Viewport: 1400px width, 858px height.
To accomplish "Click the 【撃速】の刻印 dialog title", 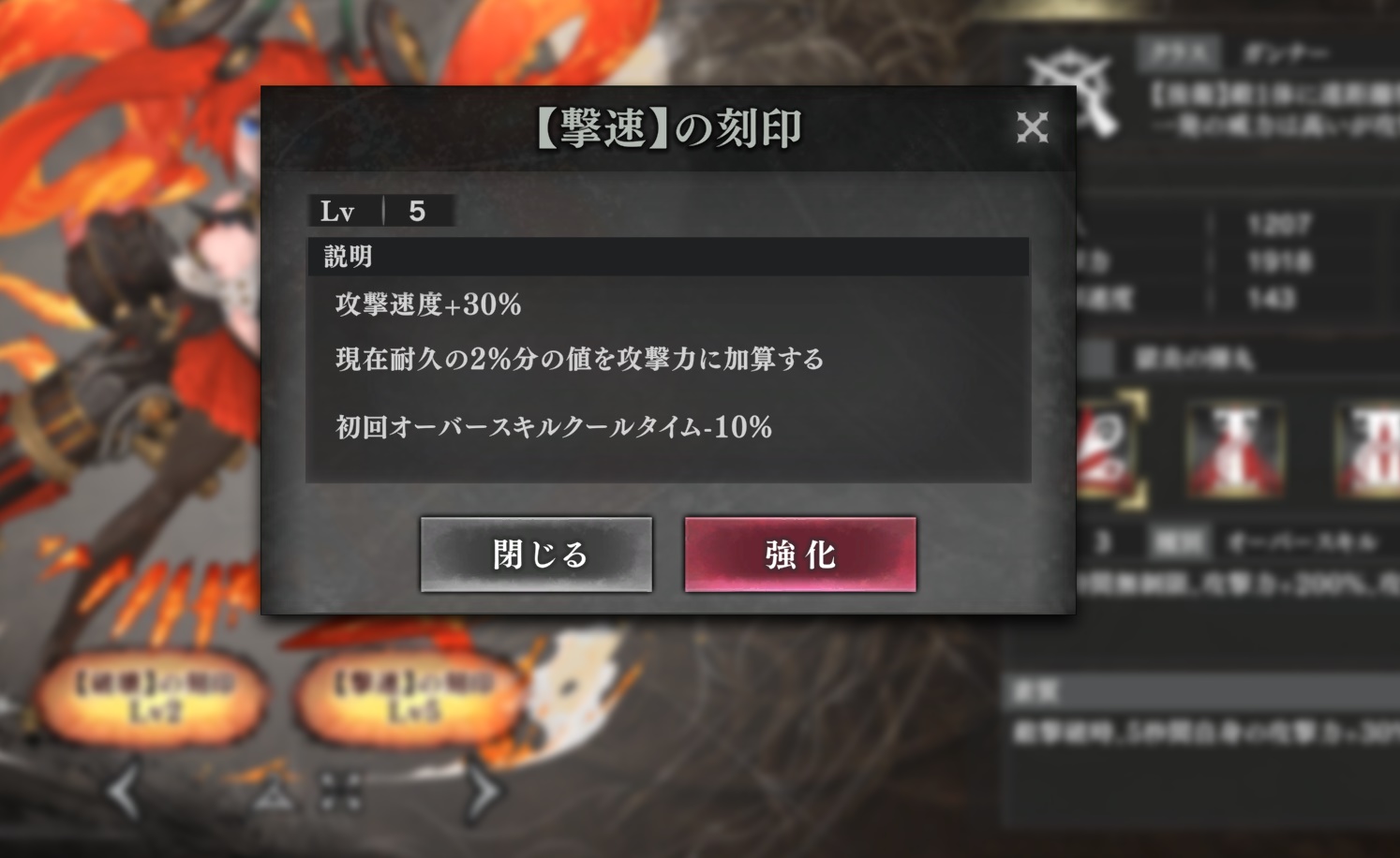I will click(667, 128).
